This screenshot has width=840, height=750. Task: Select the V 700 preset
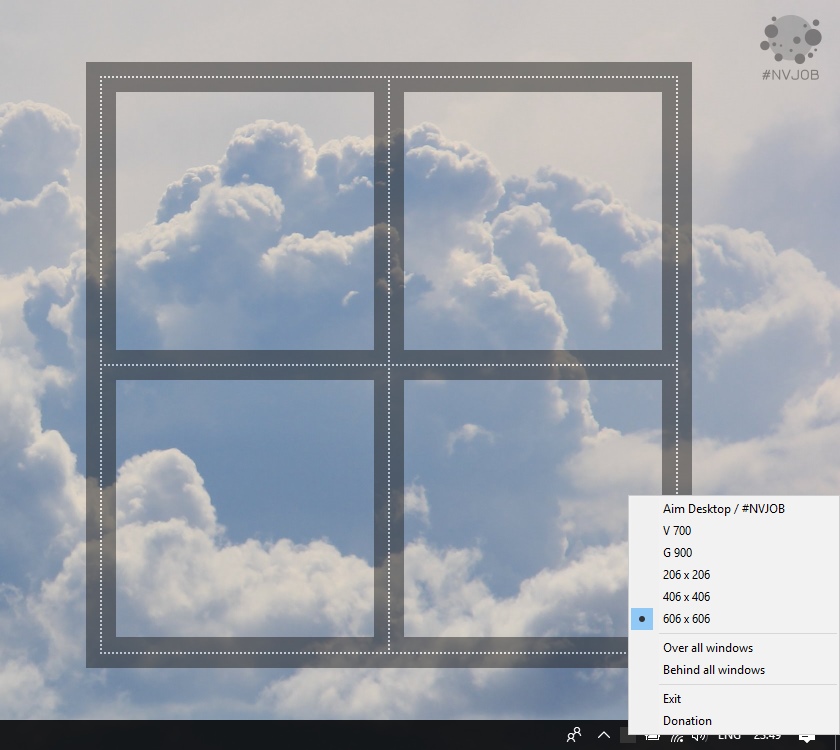coord(733,531)
